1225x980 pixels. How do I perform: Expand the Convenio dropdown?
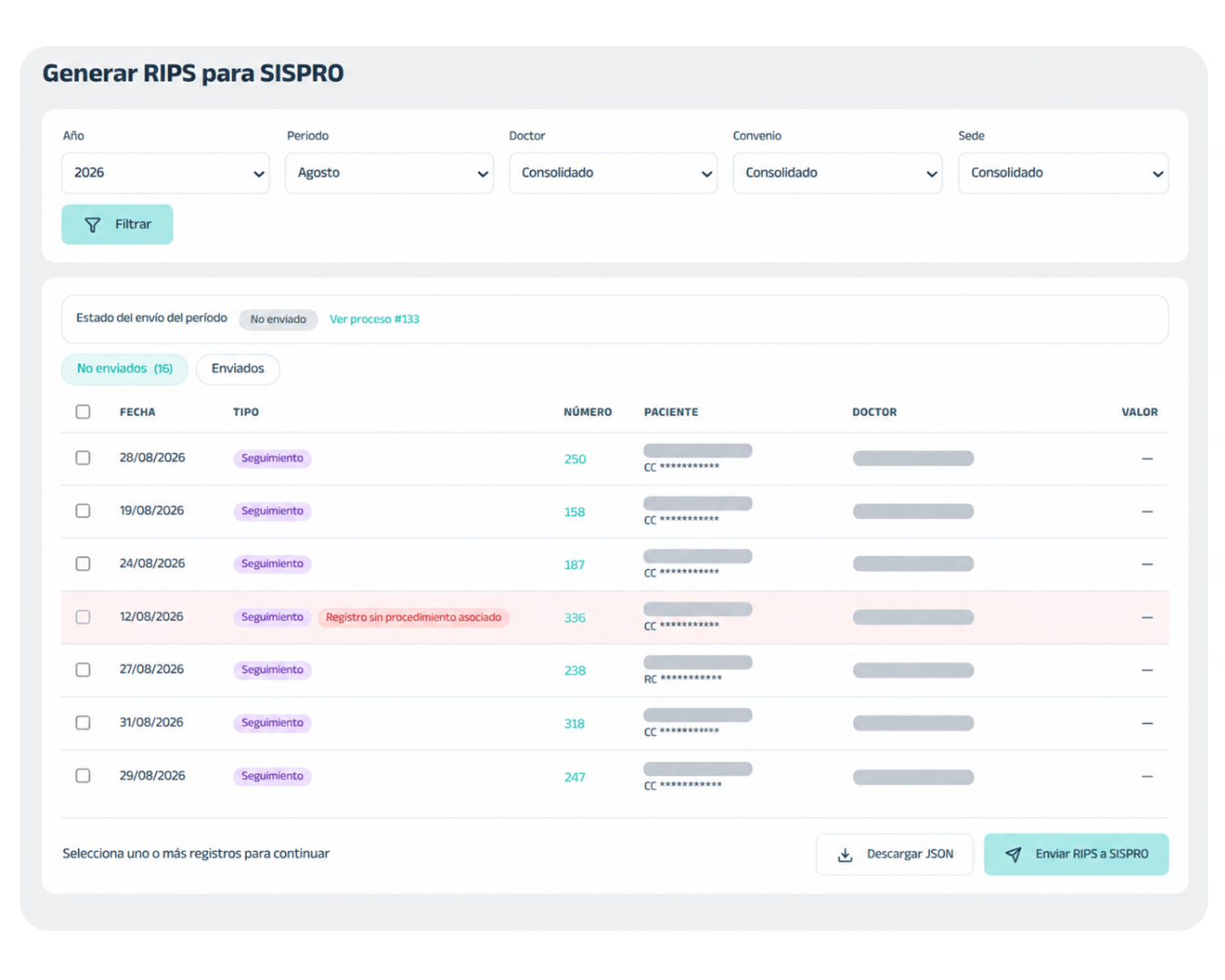[x=838, y=173]
